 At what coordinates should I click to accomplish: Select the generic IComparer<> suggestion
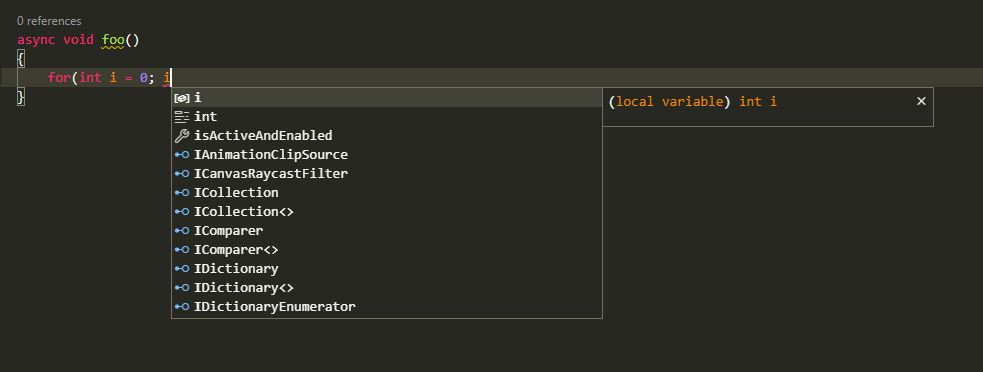click(387, 250)
